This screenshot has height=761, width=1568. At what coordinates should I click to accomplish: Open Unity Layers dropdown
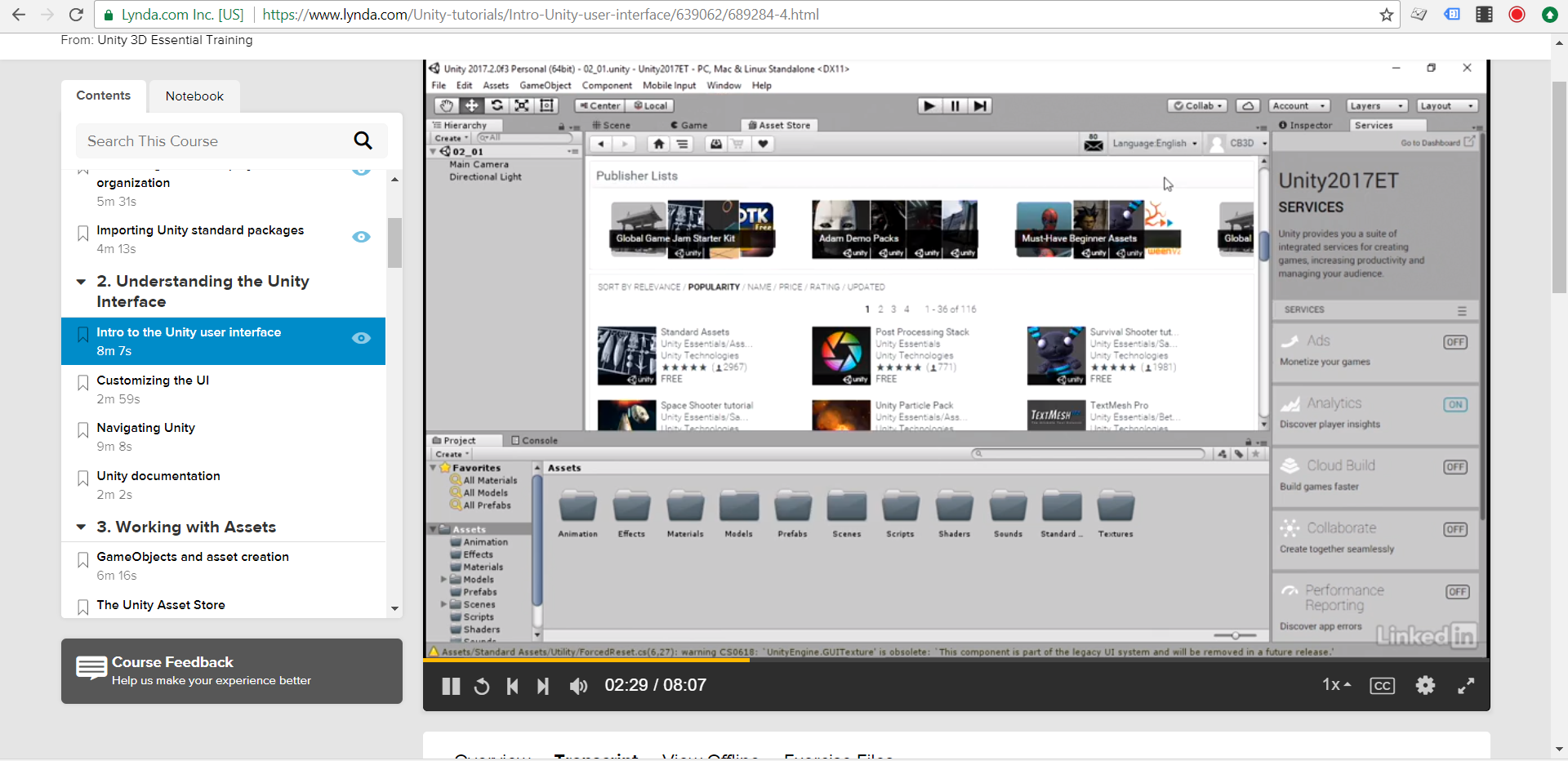pos(1377,105)
